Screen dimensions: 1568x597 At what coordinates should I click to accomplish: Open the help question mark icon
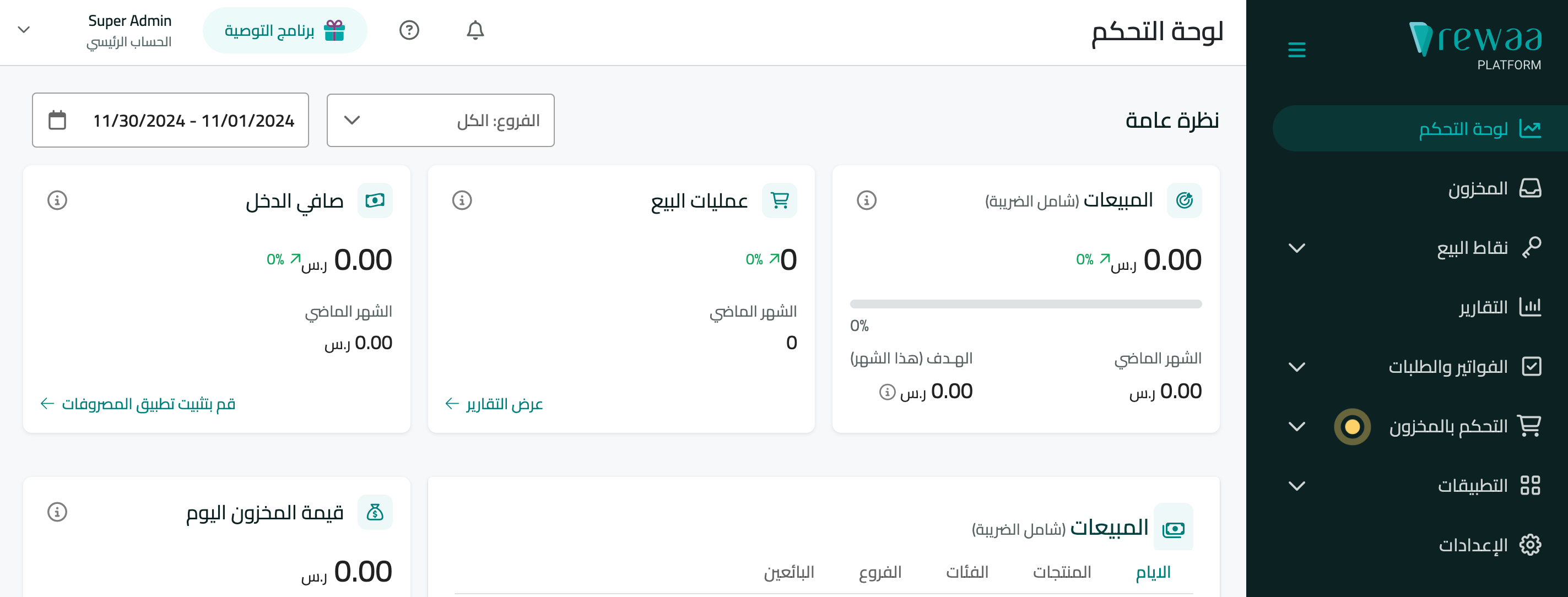409,30
